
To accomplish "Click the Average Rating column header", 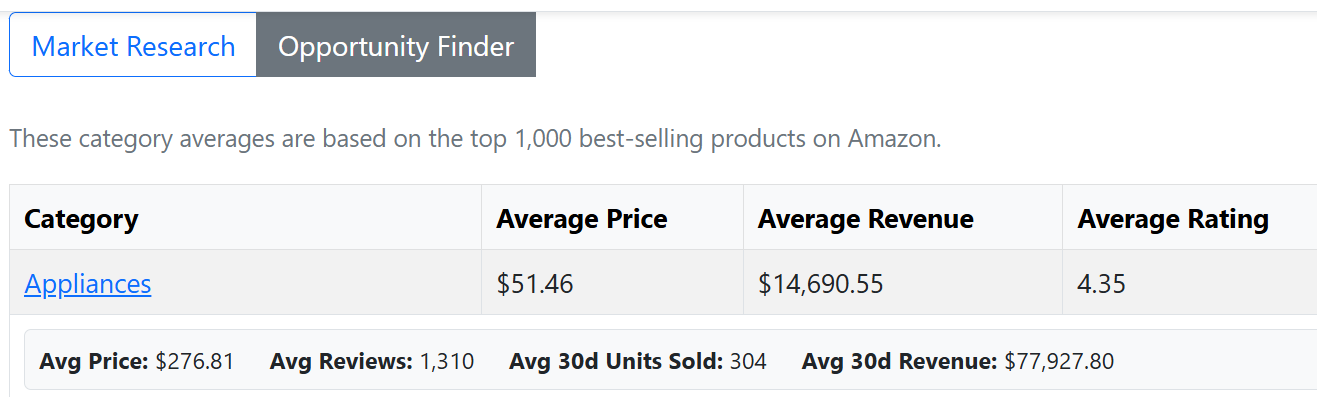I will (x=1189, y=218).
